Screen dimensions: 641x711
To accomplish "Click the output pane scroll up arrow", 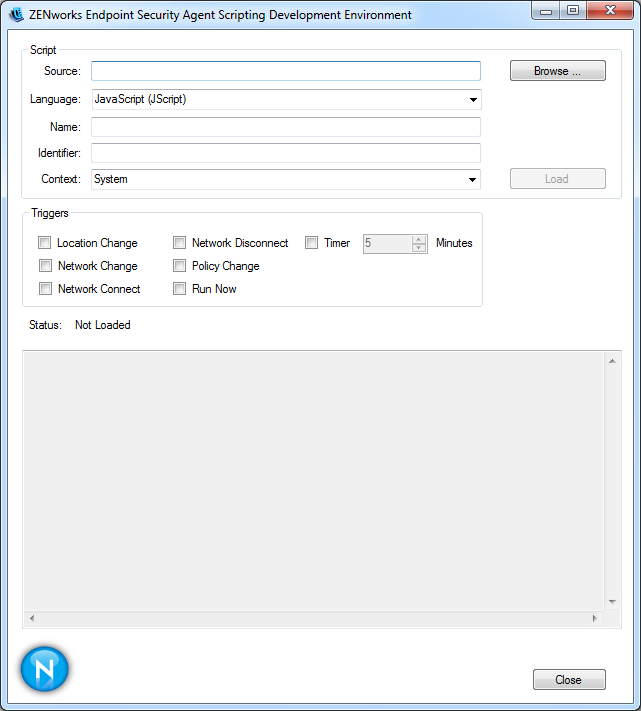I will tap(612, 361).
